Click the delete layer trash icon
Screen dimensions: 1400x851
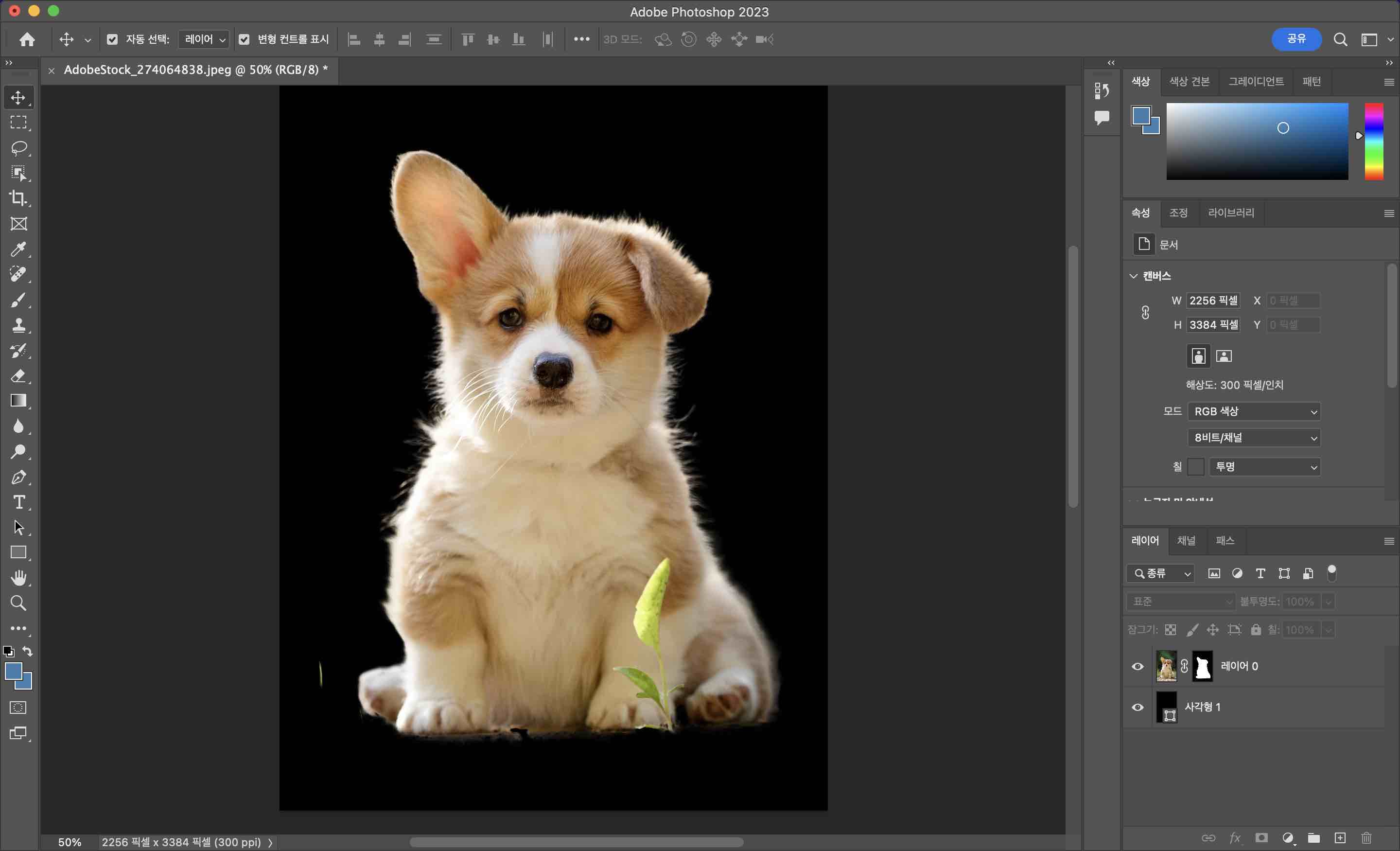(x=1366, y=838)
